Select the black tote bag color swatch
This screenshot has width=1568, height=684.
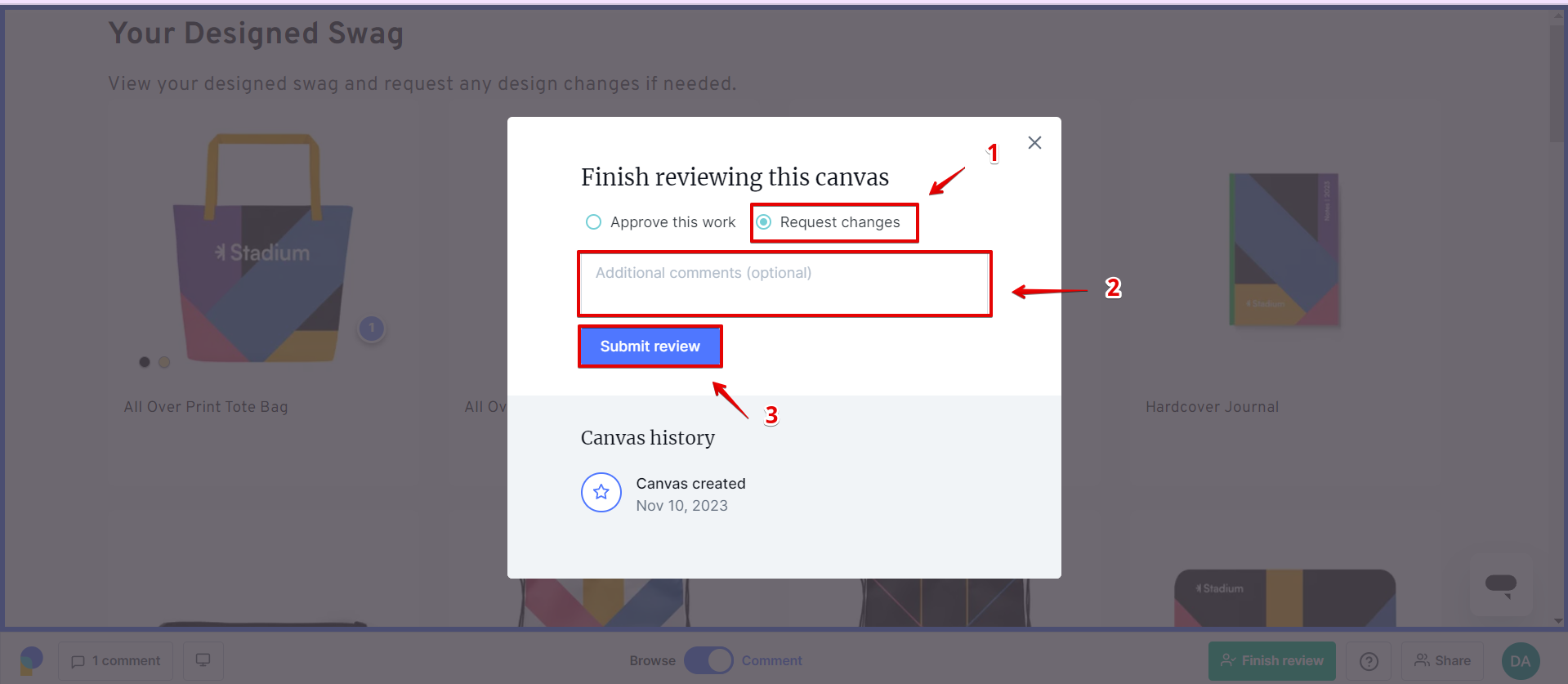(145, 362)
